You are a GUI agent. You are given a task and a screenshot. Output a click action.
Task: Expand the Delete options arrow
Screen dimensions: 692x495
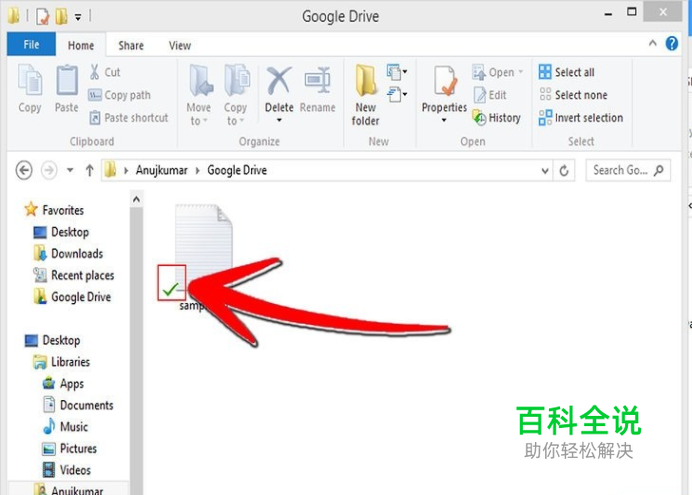click(279, 120)
